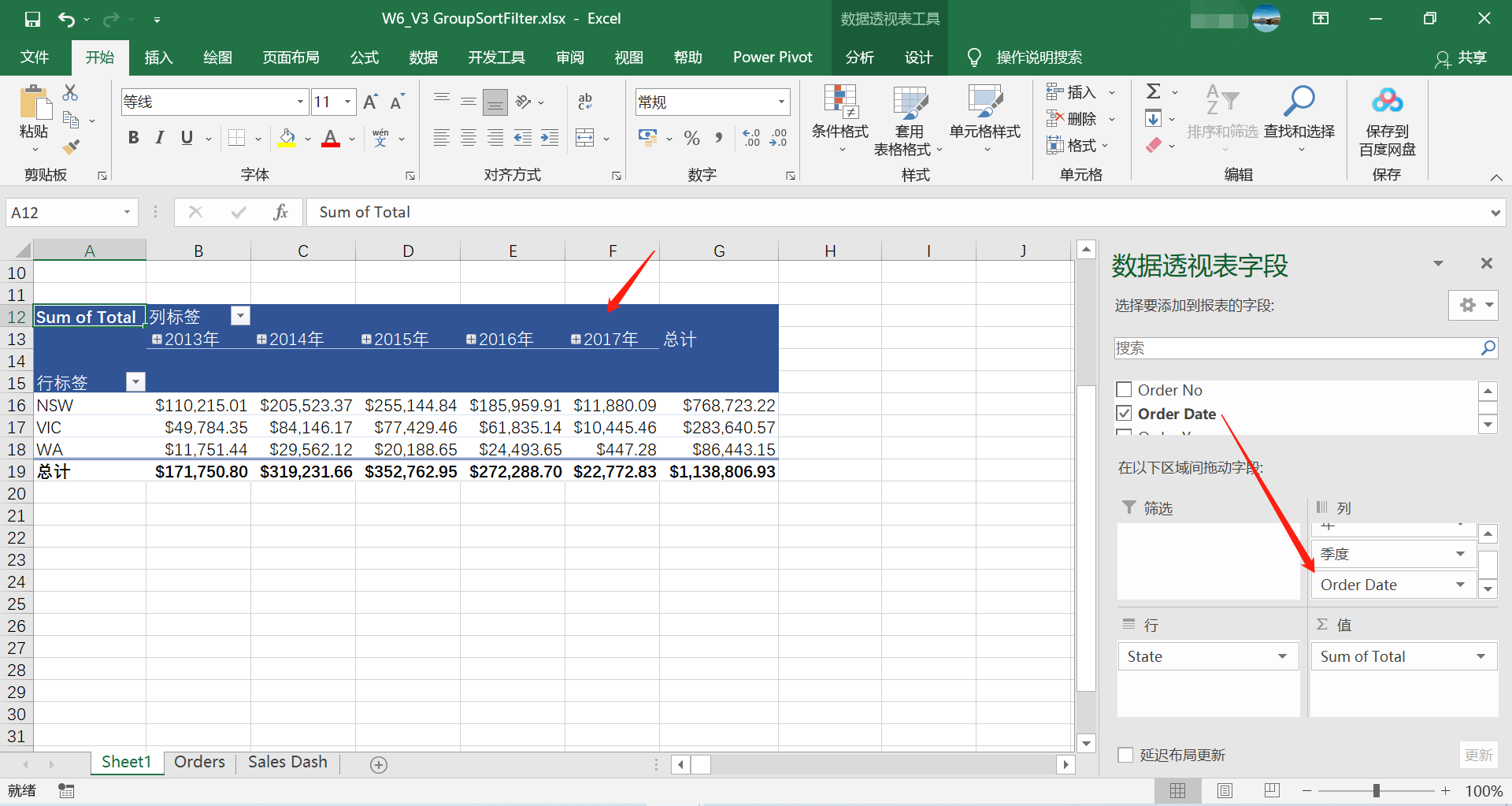This screenshot has height=806, width=1512.
Task: Click the AutoSum sigma icon
Action: (x=1153, y=91)
